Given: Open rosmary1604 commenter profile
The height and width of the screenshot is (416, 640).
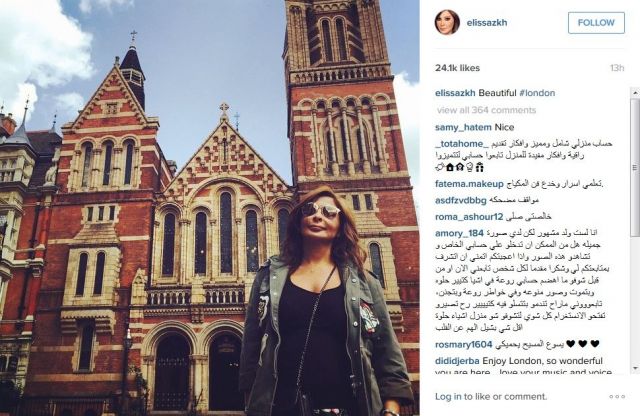Looking at the screenshot, I should click(x=464, y=345).
